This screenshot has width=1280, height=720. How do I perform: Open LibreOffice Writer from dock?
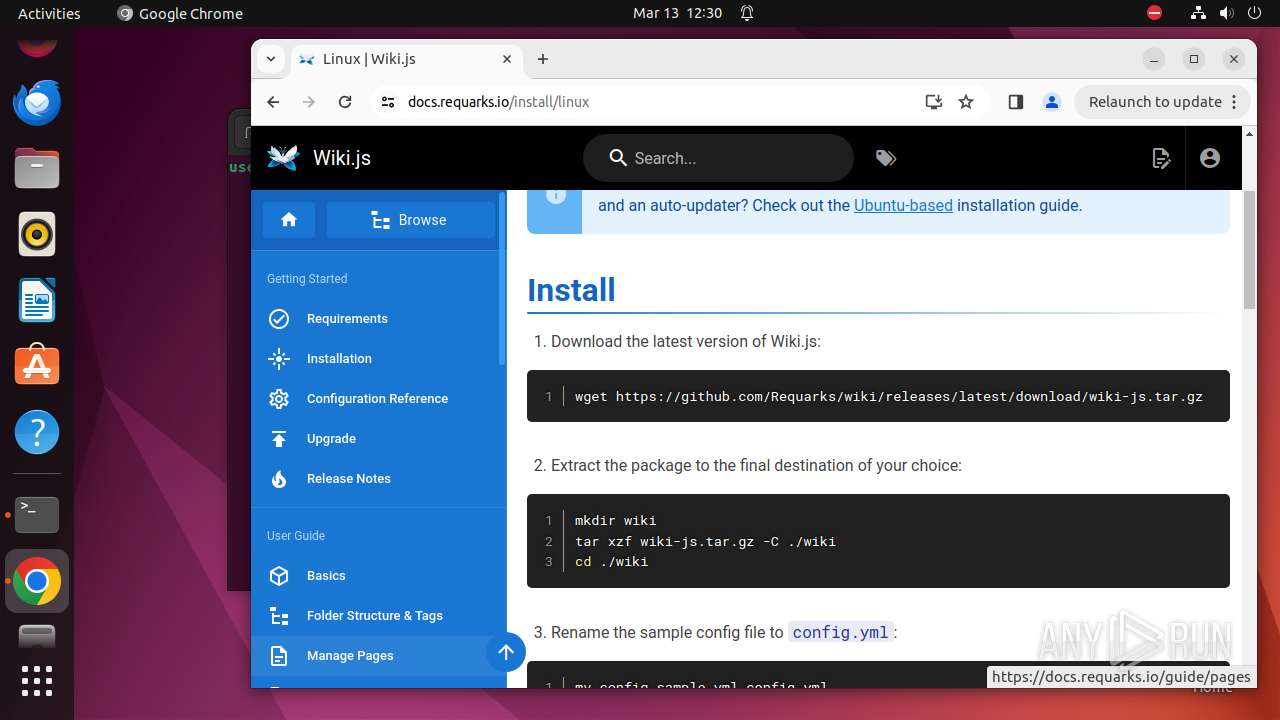37,300
